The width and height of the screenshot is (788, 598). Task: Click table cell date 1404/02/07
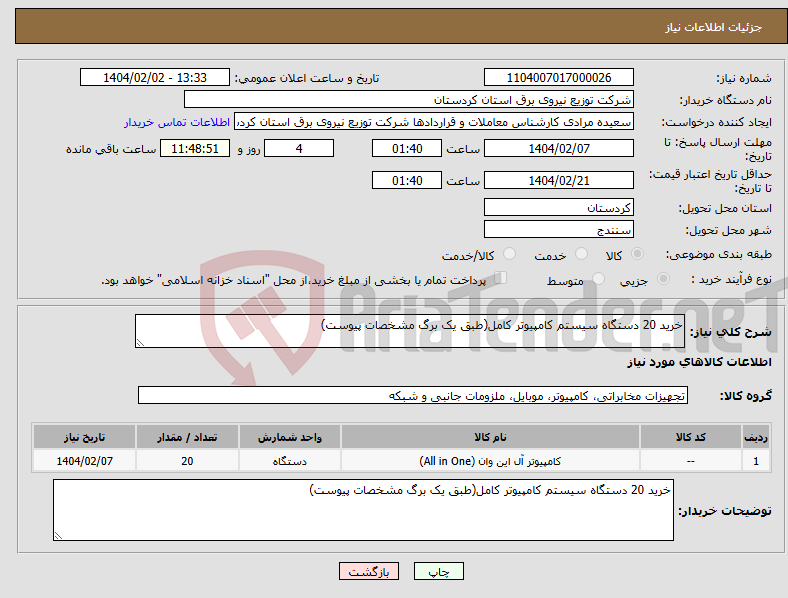point(84,461)
